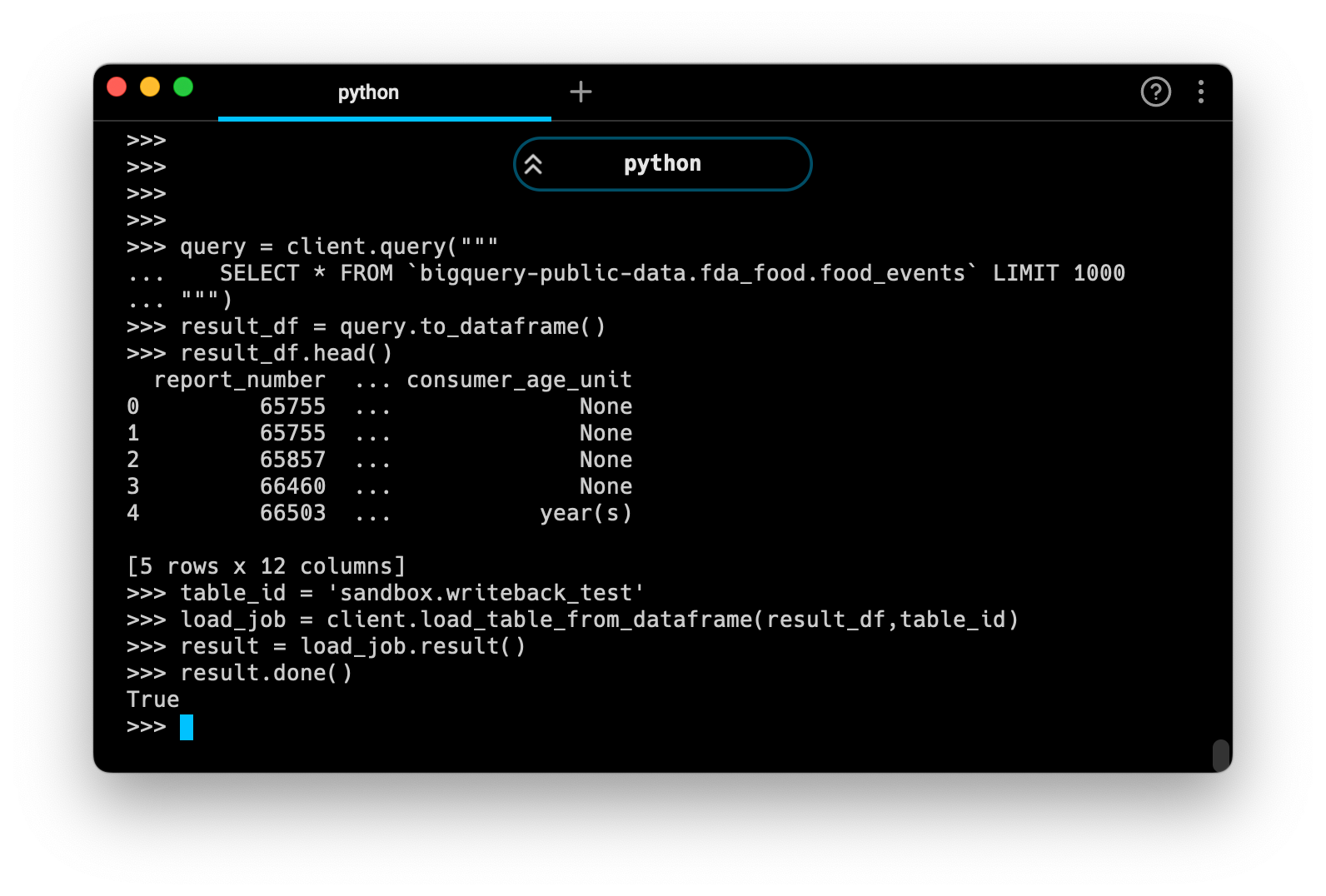Viewport: 1326px width, 896px height.
Task: Click the text "result.done()"
Action: [267, 673]
